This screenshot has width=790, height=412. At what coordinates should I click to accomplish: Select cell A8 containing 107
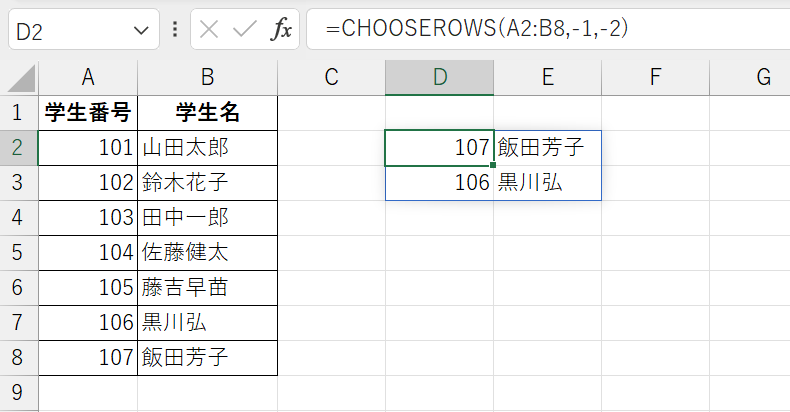88,358
